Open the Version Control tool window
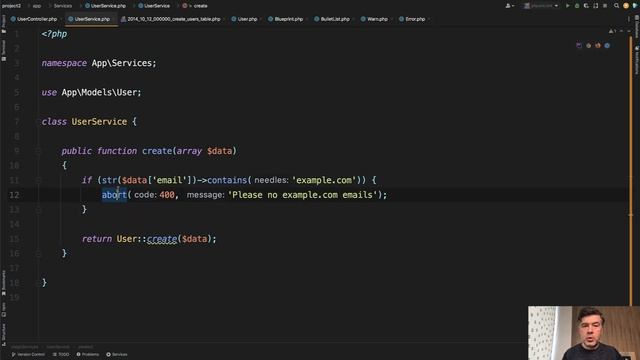Viewport: 640px width, 360px height. coord(28,354)
